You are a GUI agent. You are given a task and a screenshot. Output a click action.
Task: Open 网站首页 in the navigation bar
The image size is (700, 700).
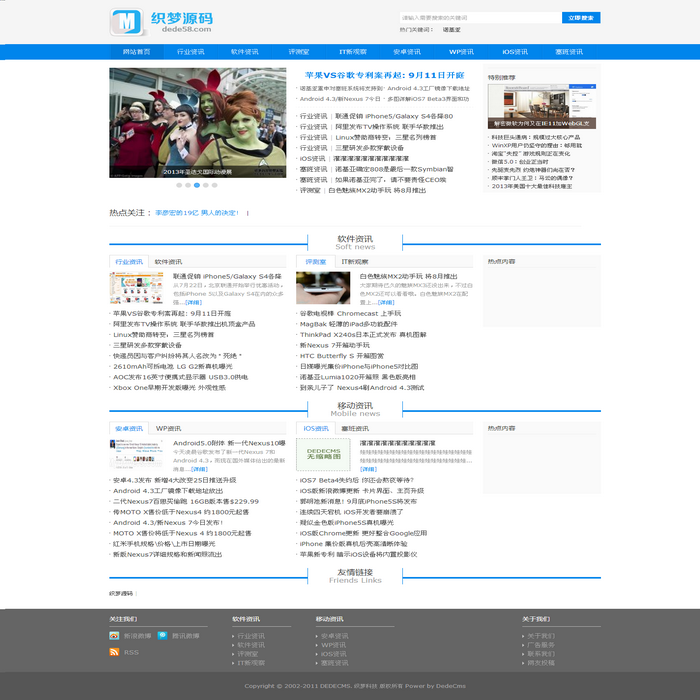[137, 52]
